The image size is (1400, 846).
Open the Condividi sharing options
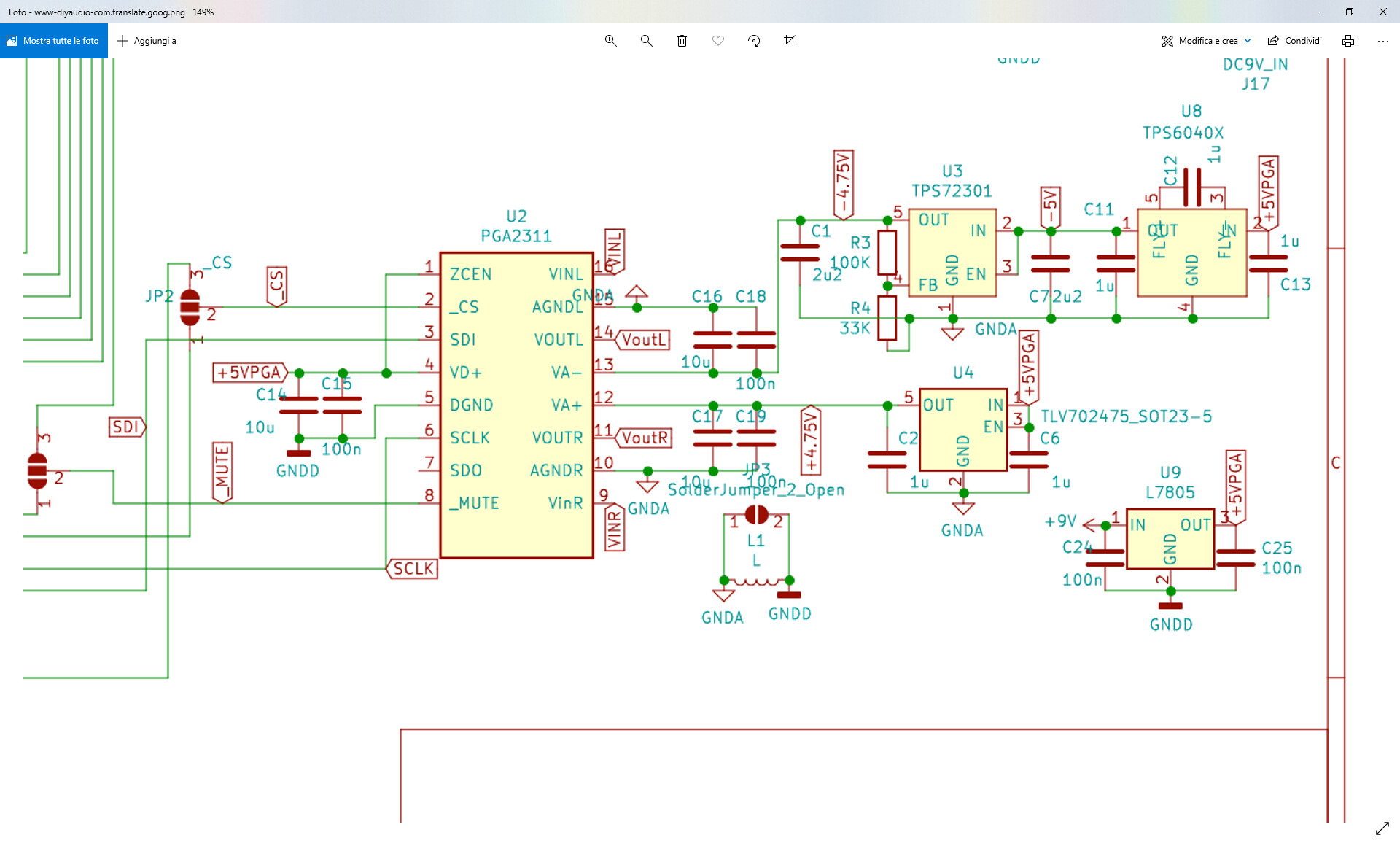(x=1294, y=41)
